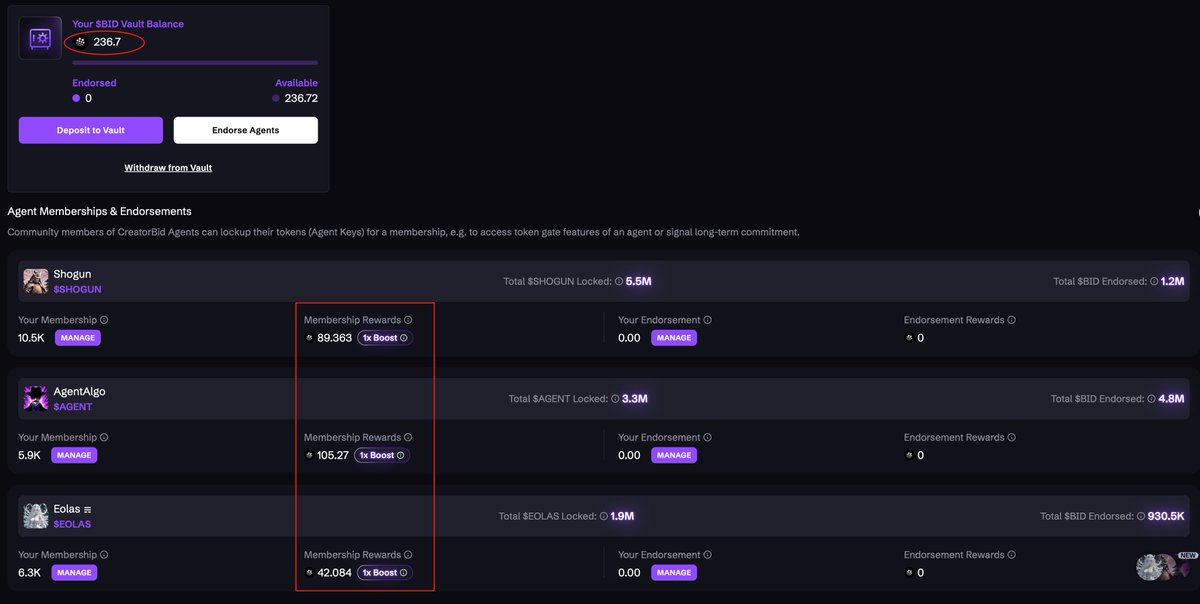1200x604 pixels.
Task: Click info icon beside AgentAlgo Your Endorsement
Action: [708, 437]
